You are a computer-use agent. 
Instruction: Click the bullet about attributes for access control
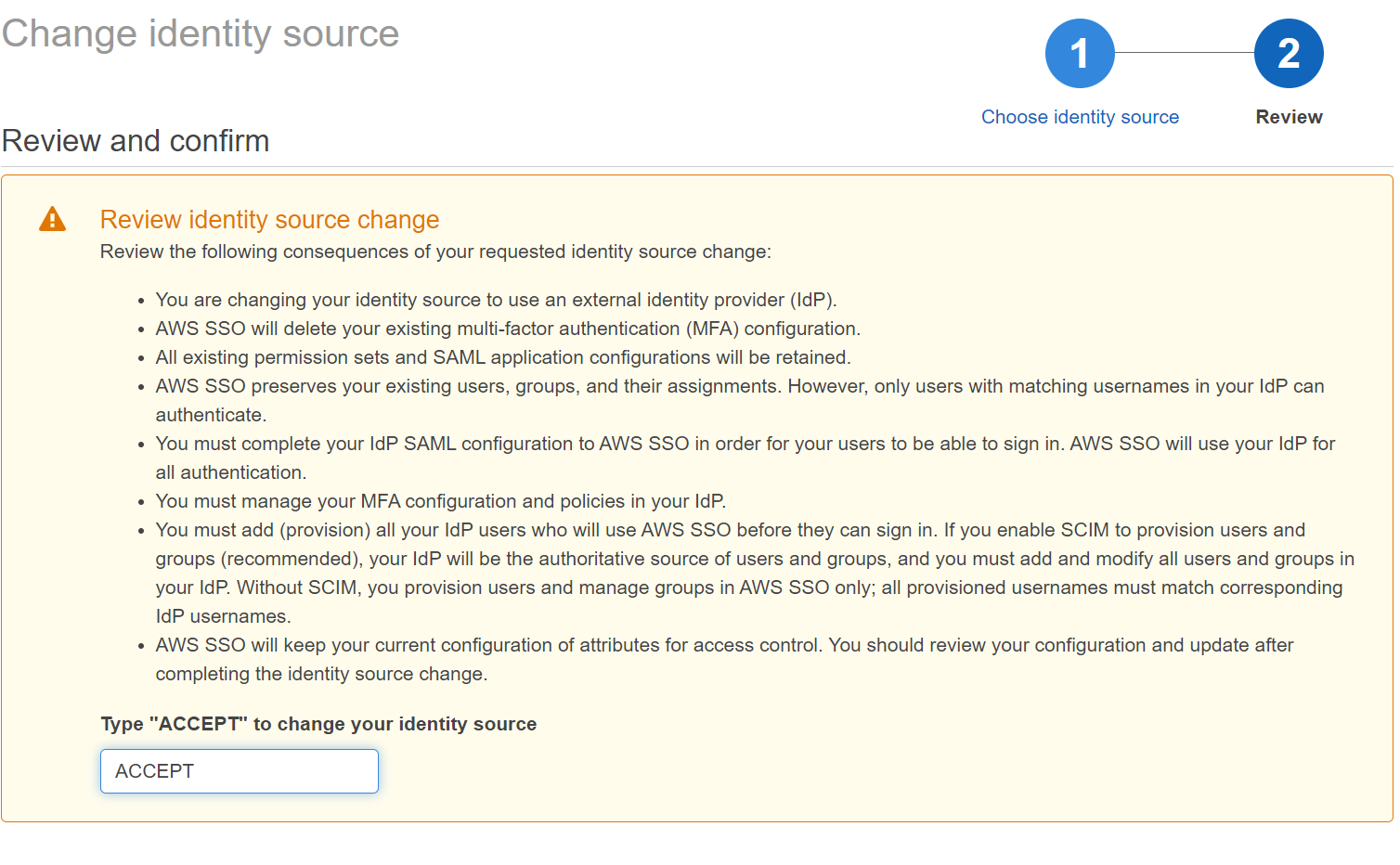724,659
